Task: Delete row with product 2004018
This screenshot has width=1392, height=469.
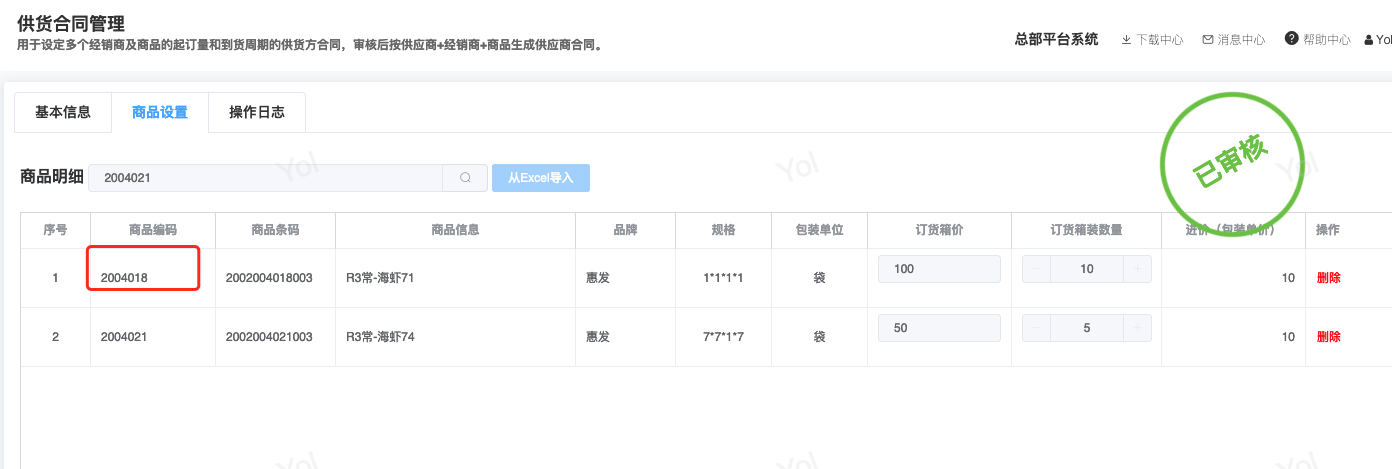Action: pos(1328,278)
